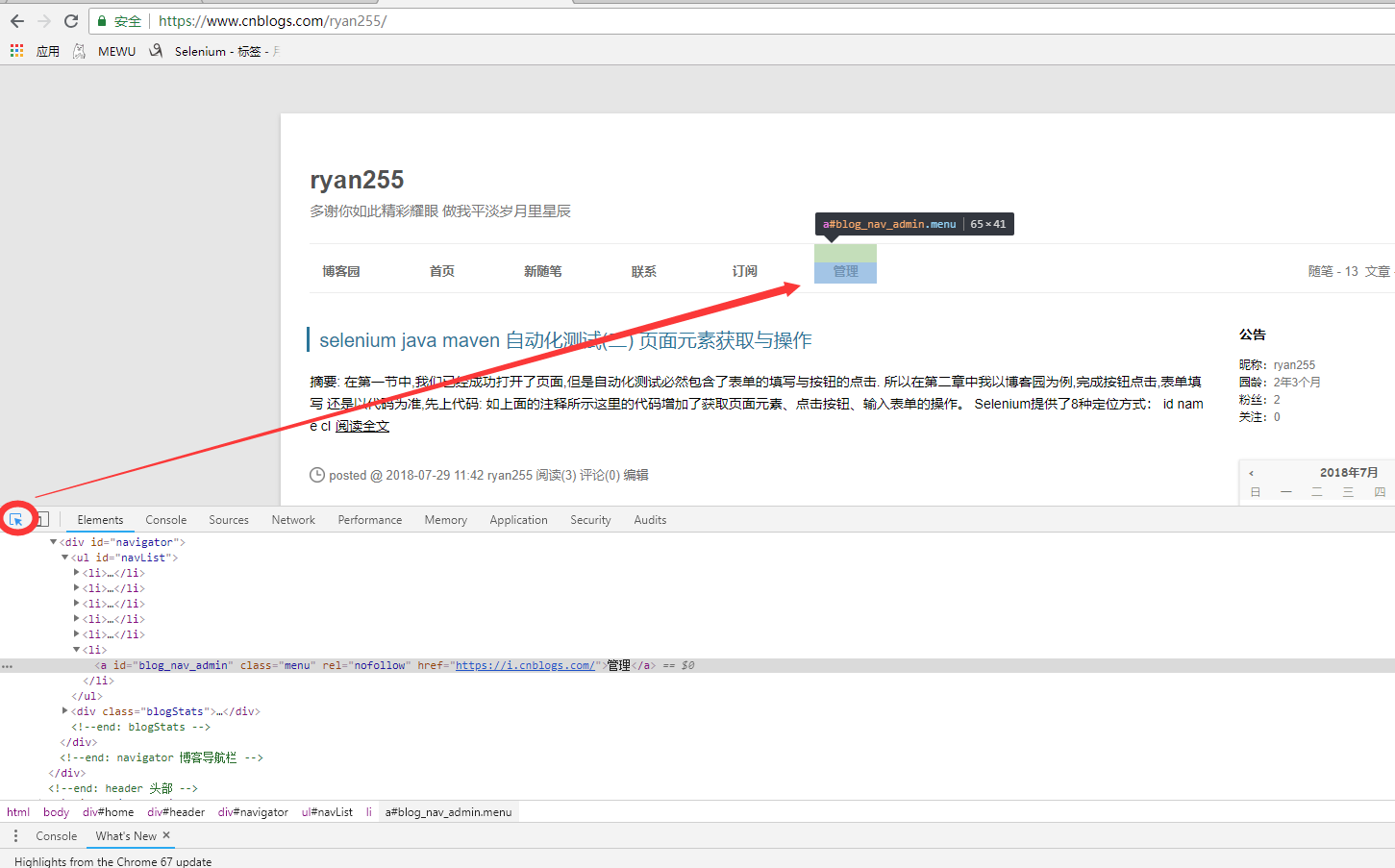The image size is (1395, 868).
Task: Expand the div class="blogStats" node
Action: point(65,711)
